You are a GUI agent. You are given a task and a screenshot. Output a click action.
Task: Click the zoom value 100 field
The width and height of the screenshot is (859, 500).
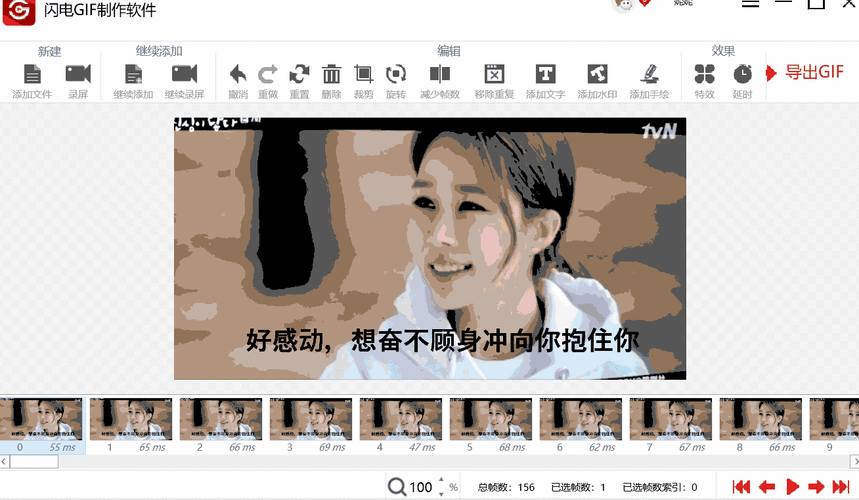point(421,487)
